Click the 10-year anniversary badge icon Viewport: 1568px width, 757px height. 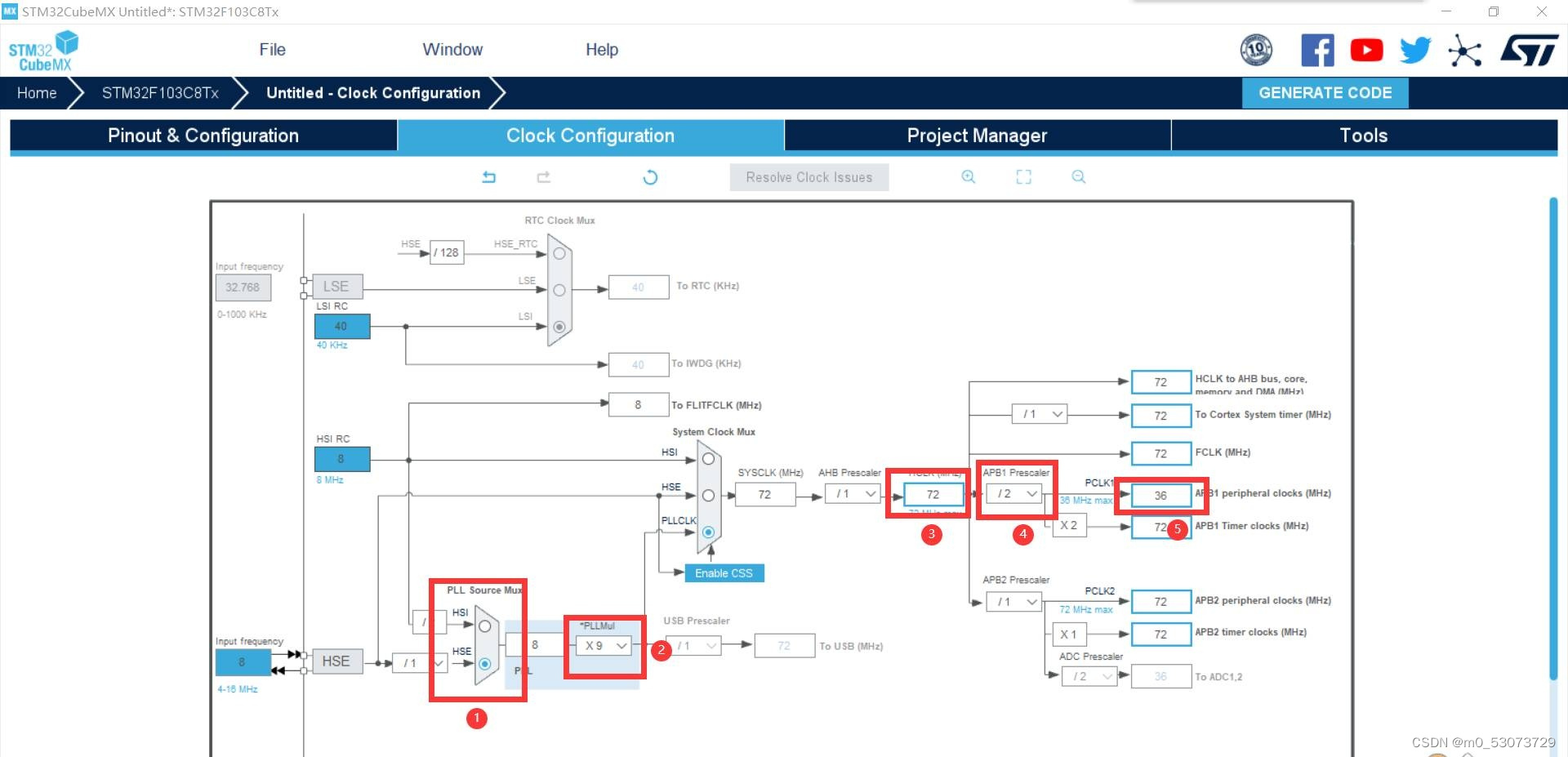[1256, 51]
